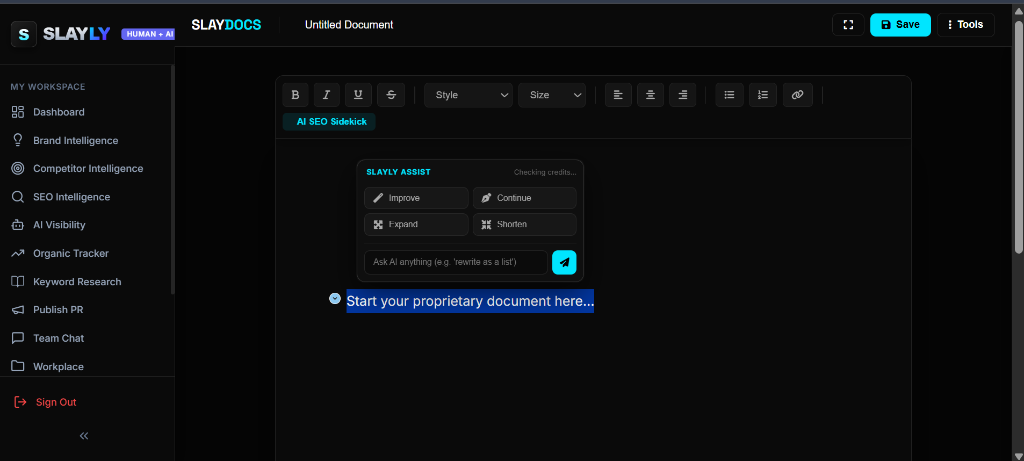The width and height of the screenshot is (1024, 461).
Task: Collapse the sidebar with double chevron
Action: (x=84, y=436)
